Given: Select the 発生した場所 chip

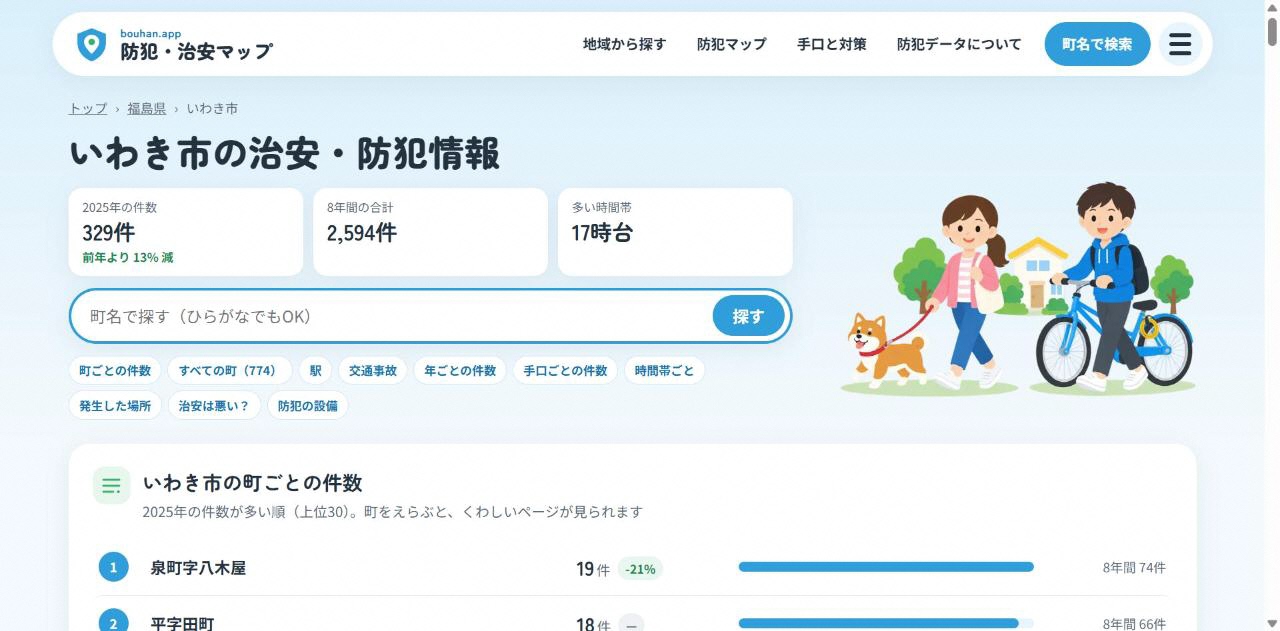Looking at the screenshot, I should [x=115, y=406].
